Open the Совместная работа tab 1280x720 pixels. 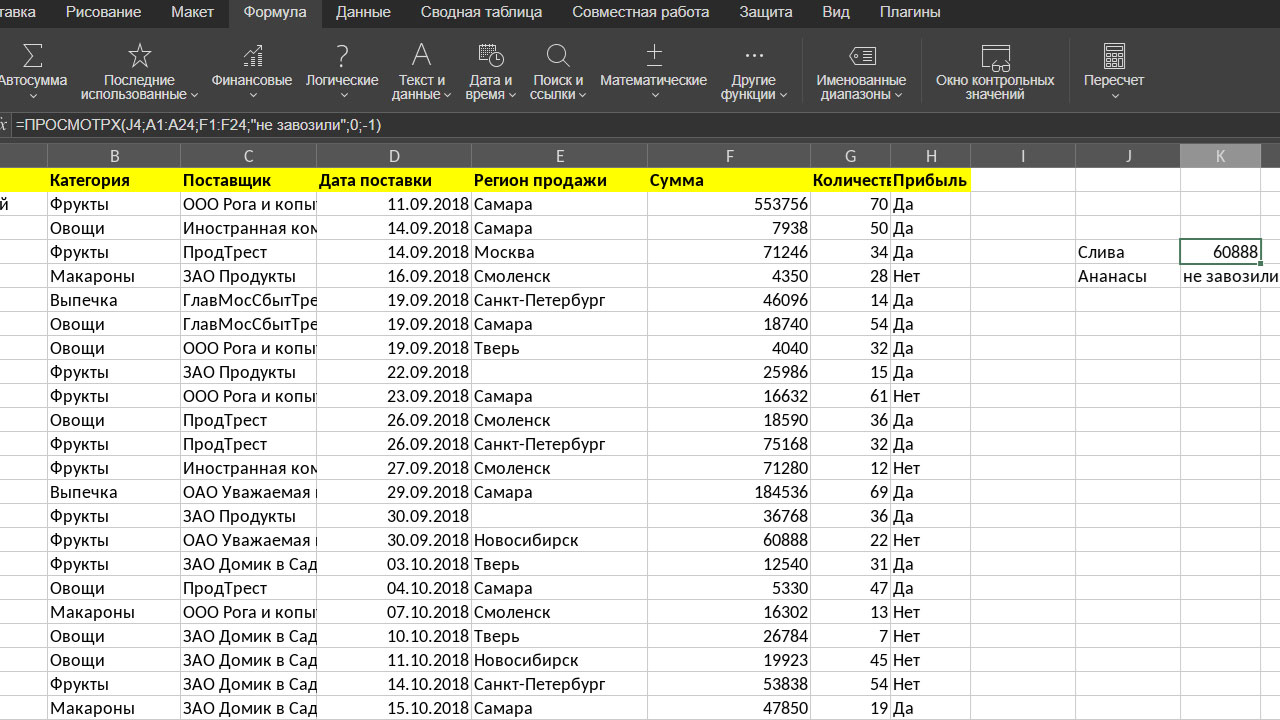[641, 13]
